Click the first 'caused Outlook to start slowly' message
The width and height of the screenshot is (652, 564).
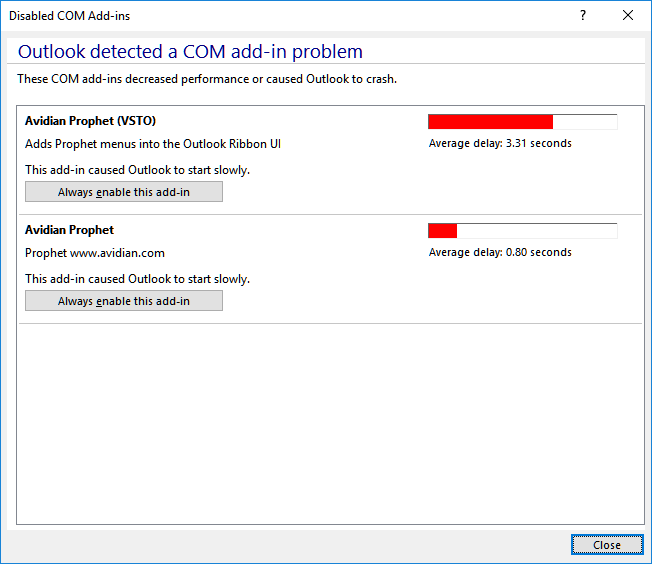pos(137,170)
